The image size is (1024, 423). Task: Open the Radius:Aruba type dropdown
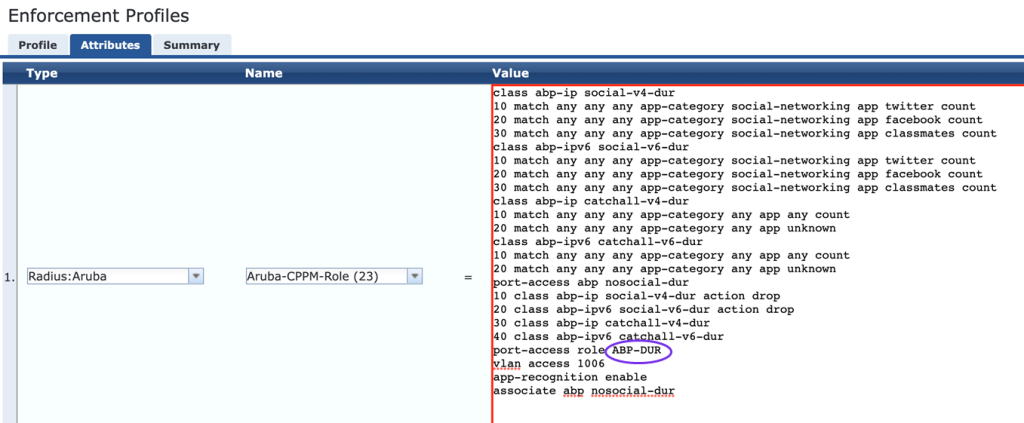(x=115, y=277)
